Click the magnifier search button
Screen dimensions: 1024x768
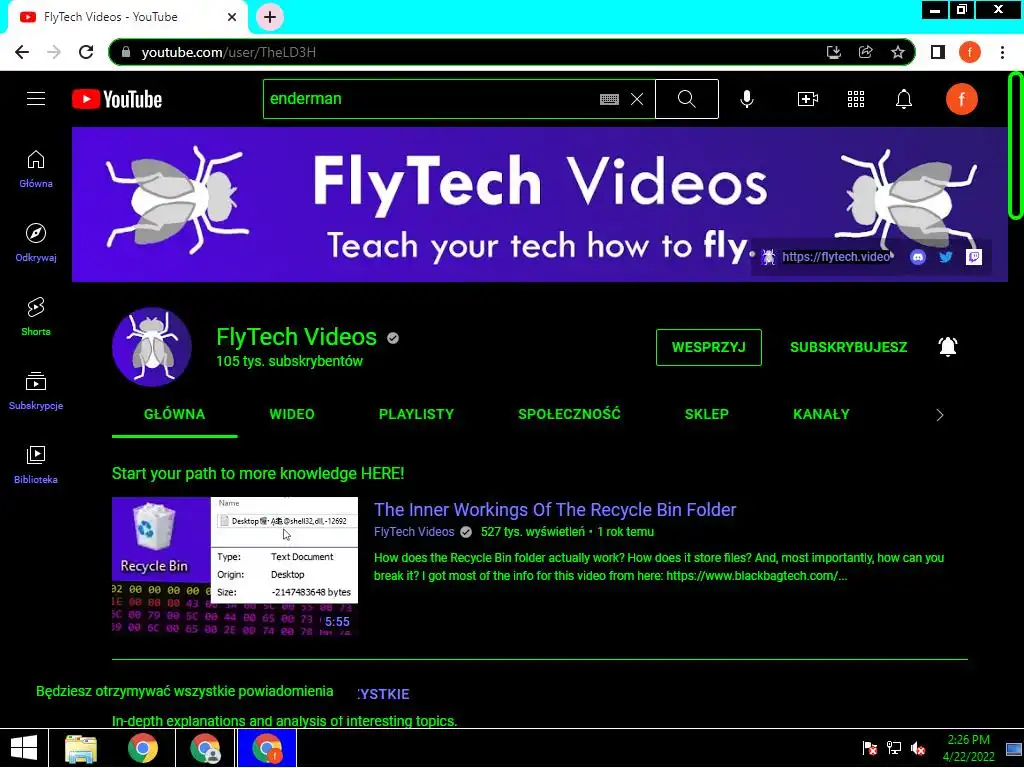[686, 99]
